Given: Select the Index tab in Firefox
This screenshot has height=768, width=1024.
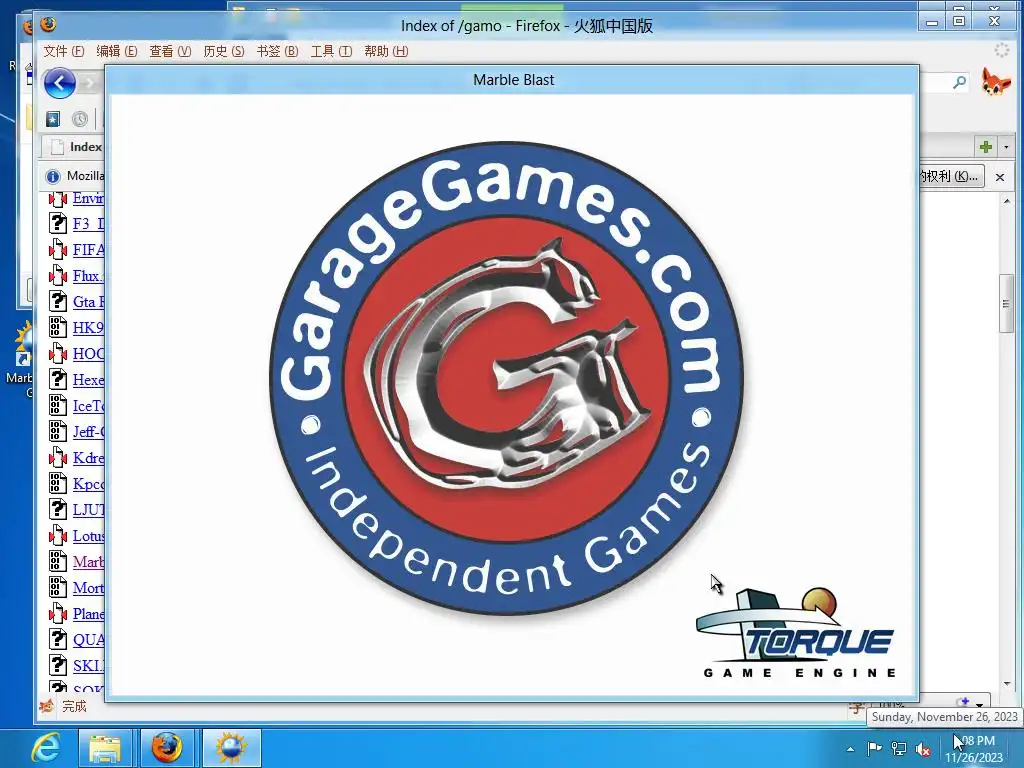Looking at the screenshot, I should (73, 147).
